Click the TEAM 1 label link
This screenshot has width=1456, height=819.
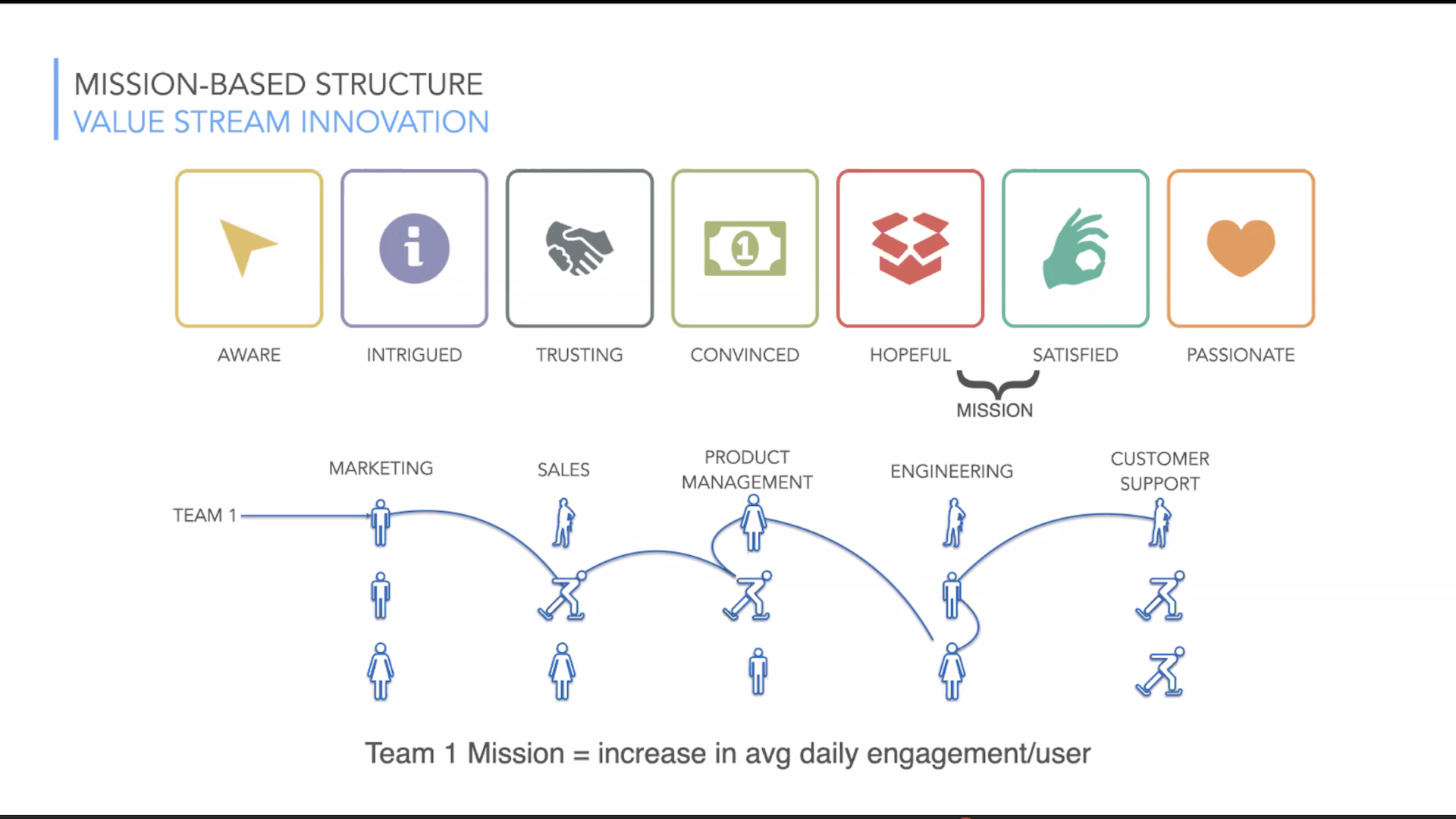[204, 516]
